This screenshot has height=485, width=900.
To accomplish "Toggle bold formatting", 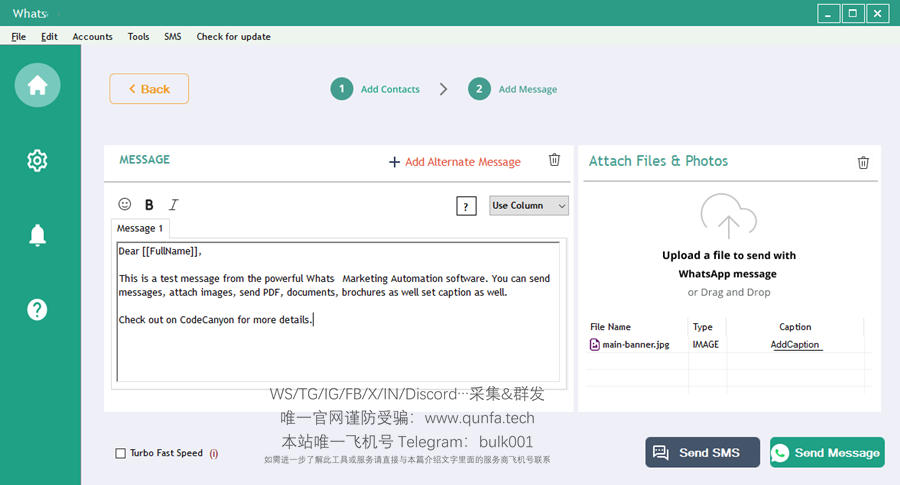I will [x=149, y=205].
